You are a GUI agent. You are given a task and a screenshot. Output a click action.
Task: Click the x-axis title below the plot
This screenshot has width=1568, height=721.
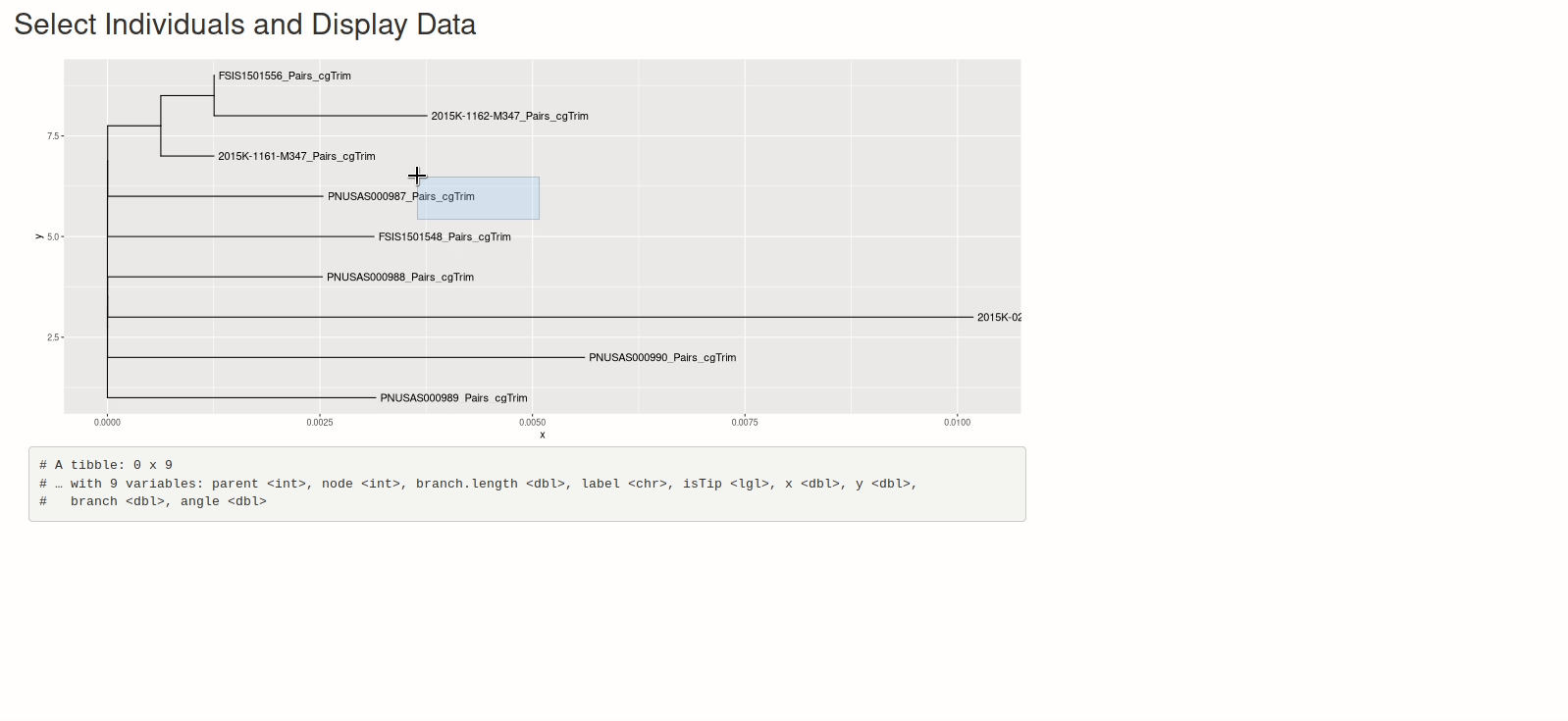[x=543, y=435]
